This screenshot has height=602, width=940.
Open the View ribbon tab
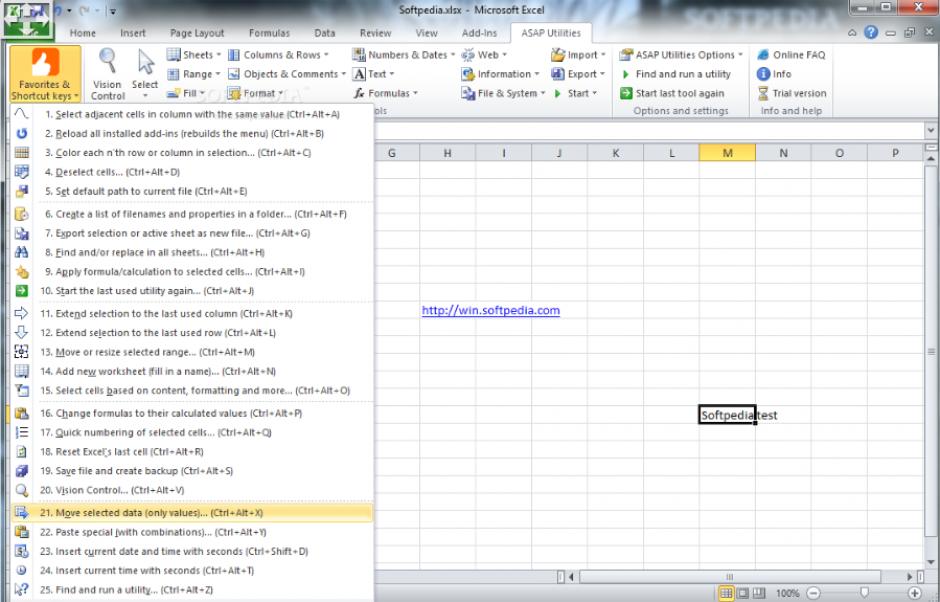(426, 33)
